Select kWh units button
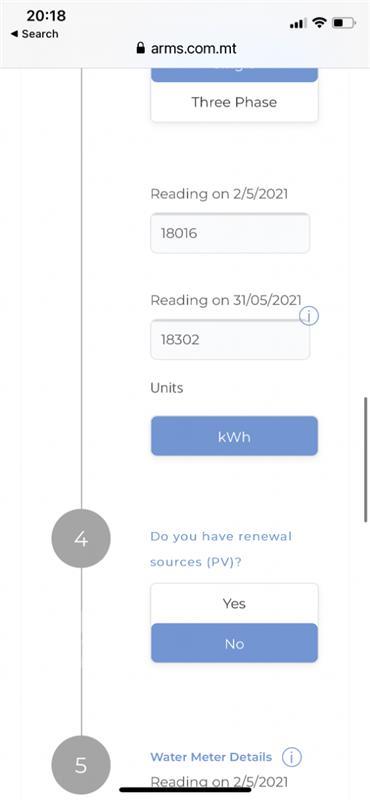The height and width of the screenshot is (800, 370). pyautogui.click(x=234, y=436)
